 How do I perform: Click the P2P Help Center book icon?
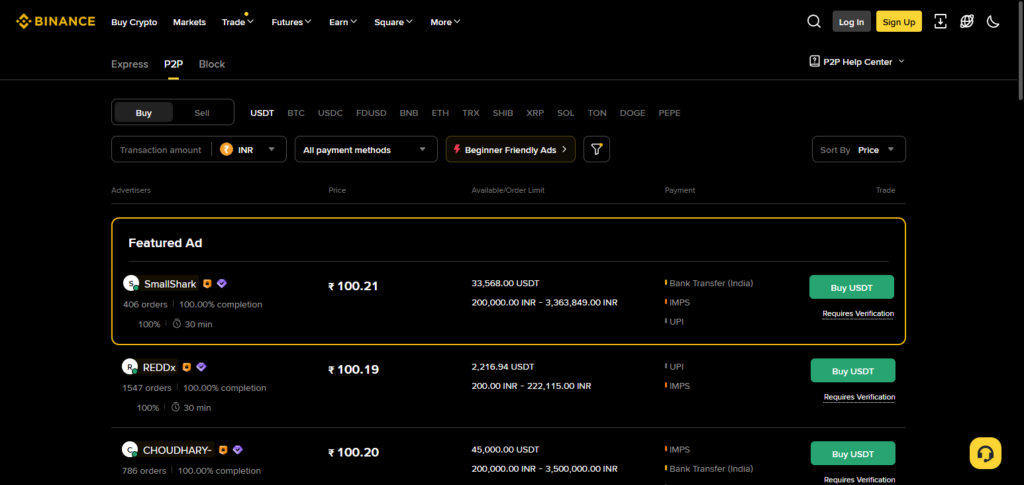pyautogui.click(x=814, y=61)
